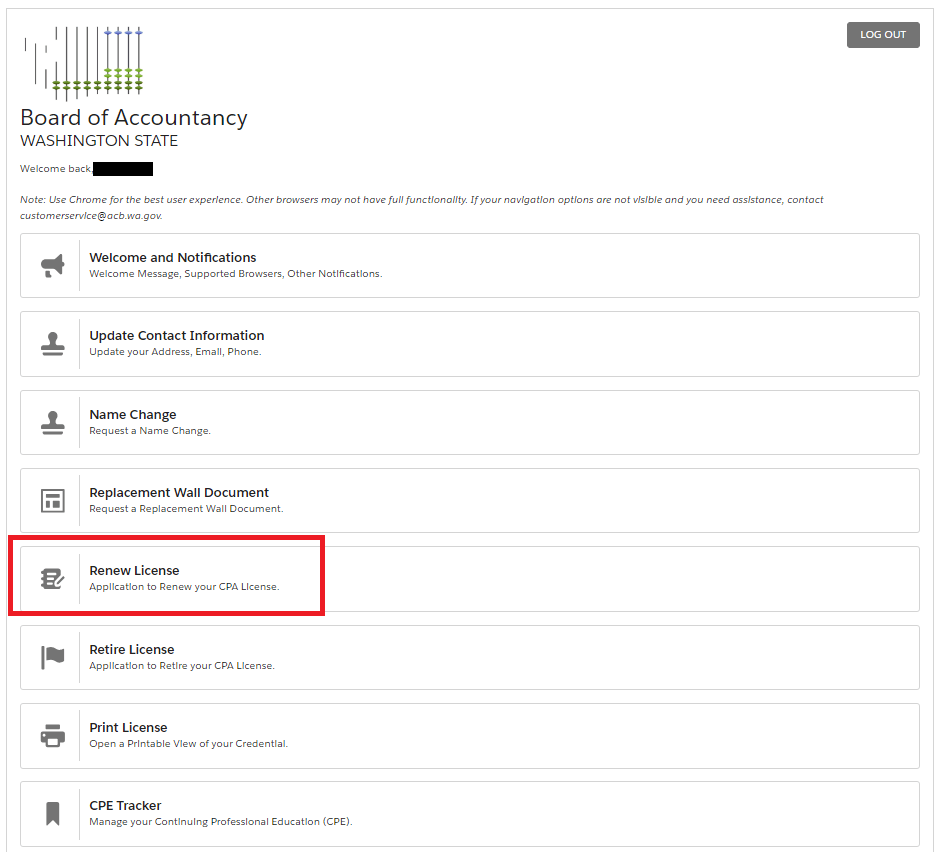Click "Application to Renew your CPA License" description
The height and width of the screenshot is (852, 936).
coord(184,587)
